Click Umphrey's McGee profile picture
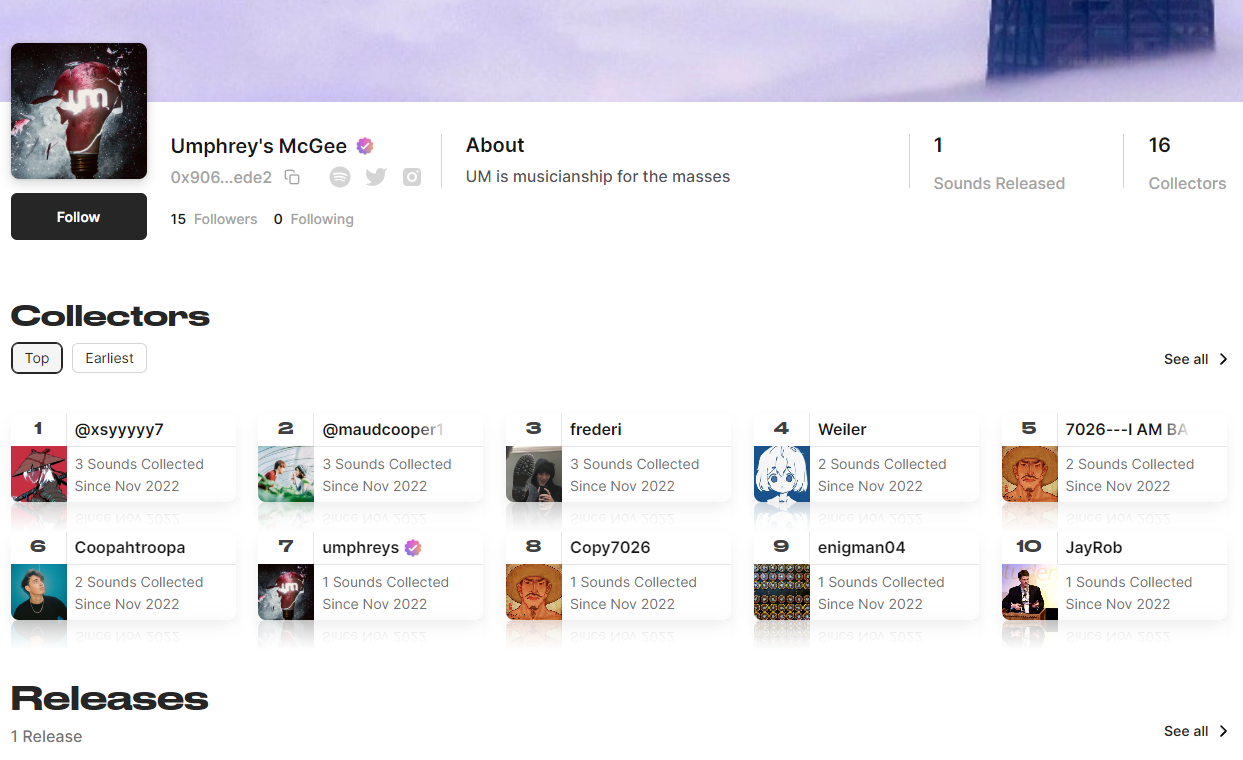Viewport: 1243px width, 760px height. pos(79,111)
